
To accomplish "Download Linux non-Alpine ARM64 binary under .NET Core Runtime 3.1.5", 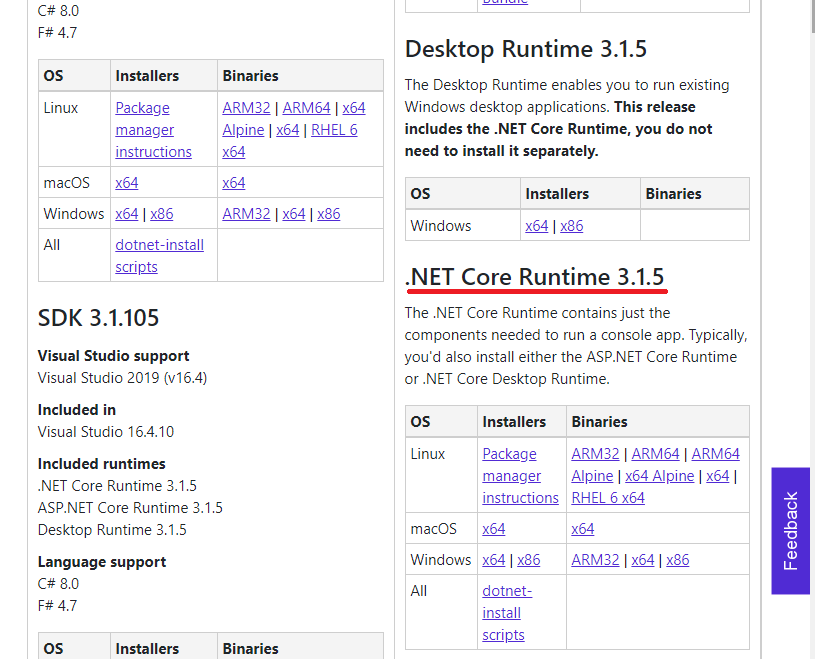I will 655,454.
